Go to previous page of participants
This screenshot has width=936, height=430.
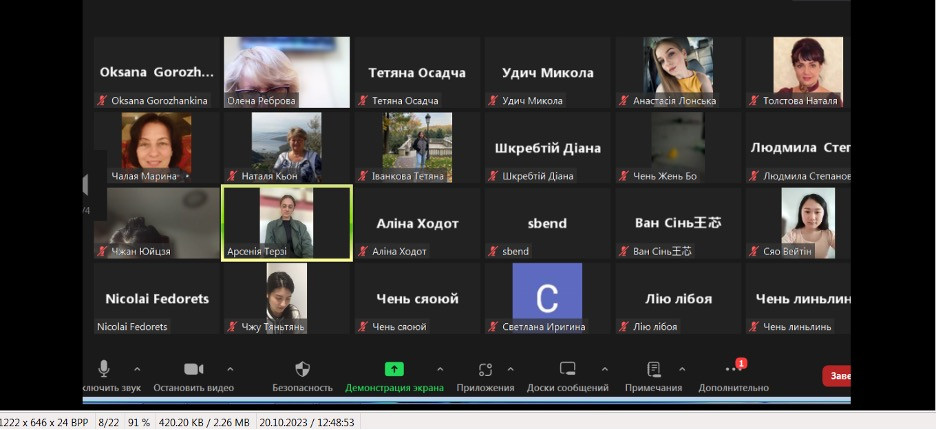point(86,186)
